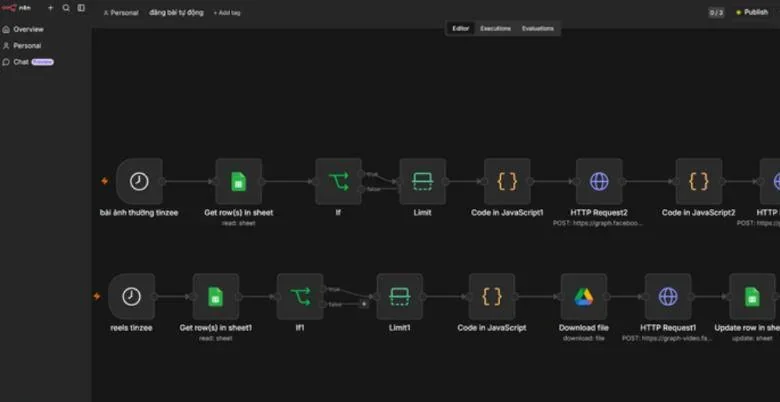Click the "Limit1" label text
Viewport: 780px width, 402px height.
[399, 328]
